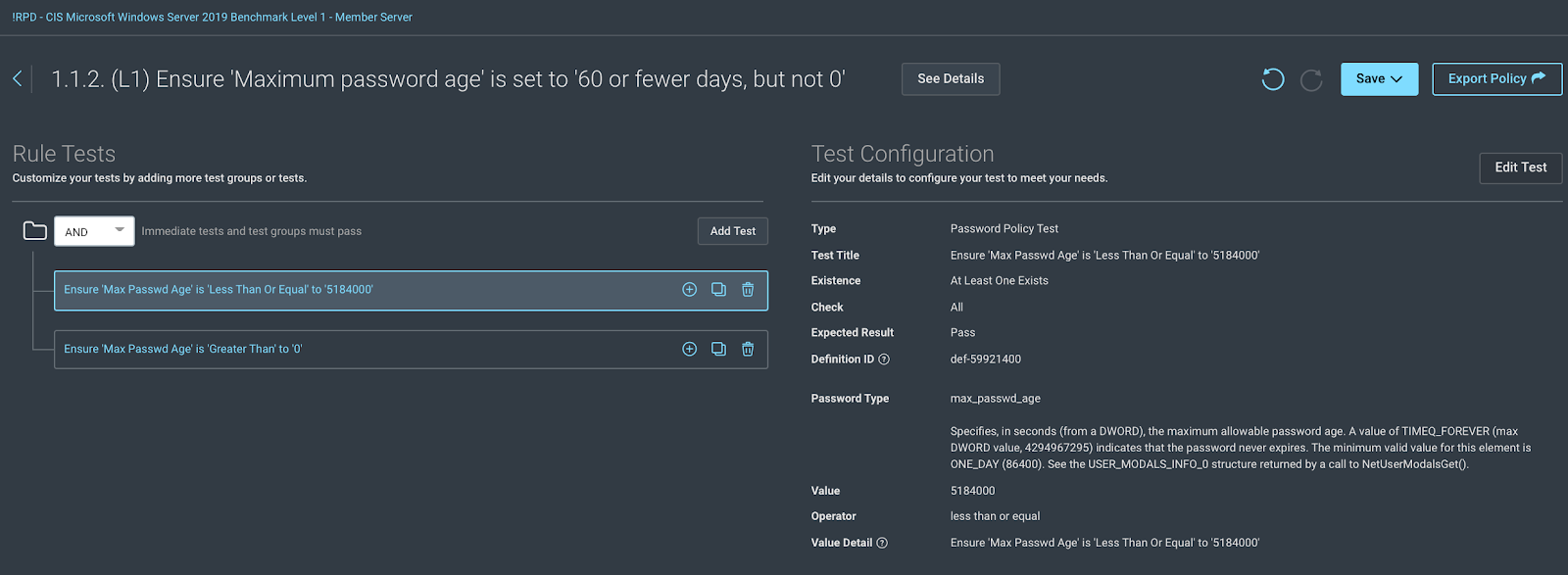Screen dimensions: 1568x575
Task: Show help for Value Detail
Action: coord(882,543)
